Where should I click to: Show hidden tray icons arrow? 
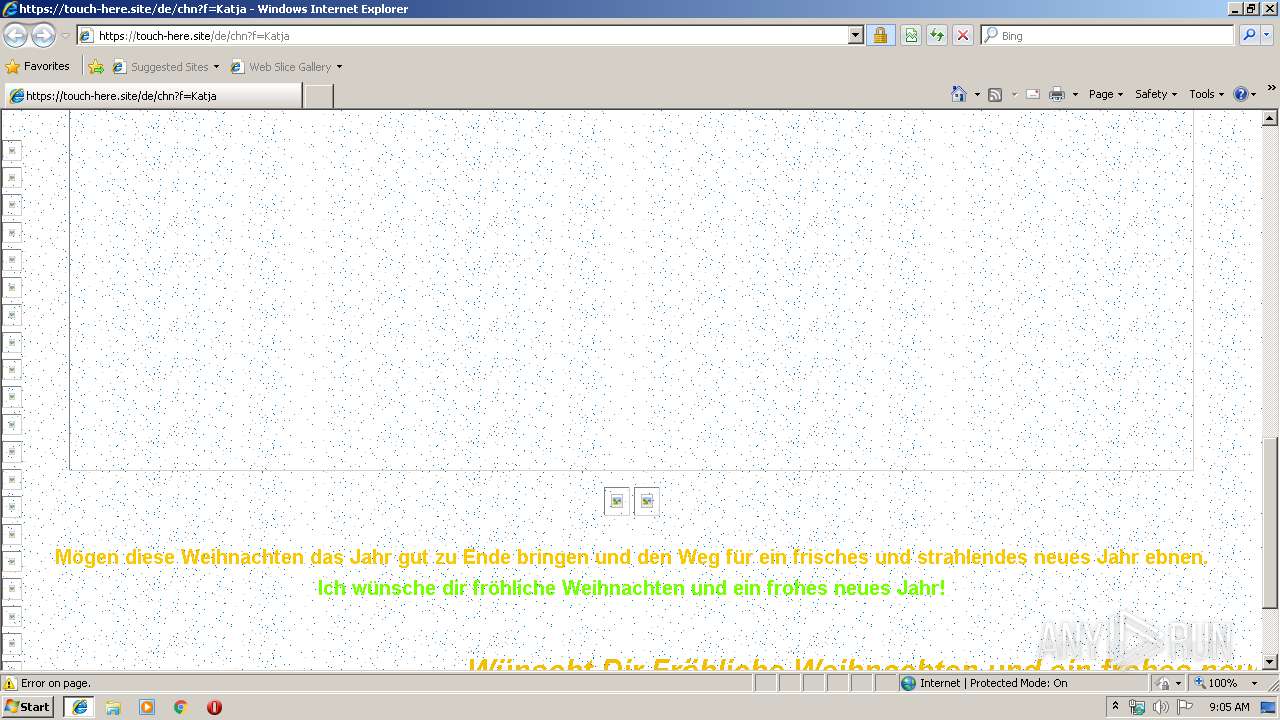tap(1115, 707)
